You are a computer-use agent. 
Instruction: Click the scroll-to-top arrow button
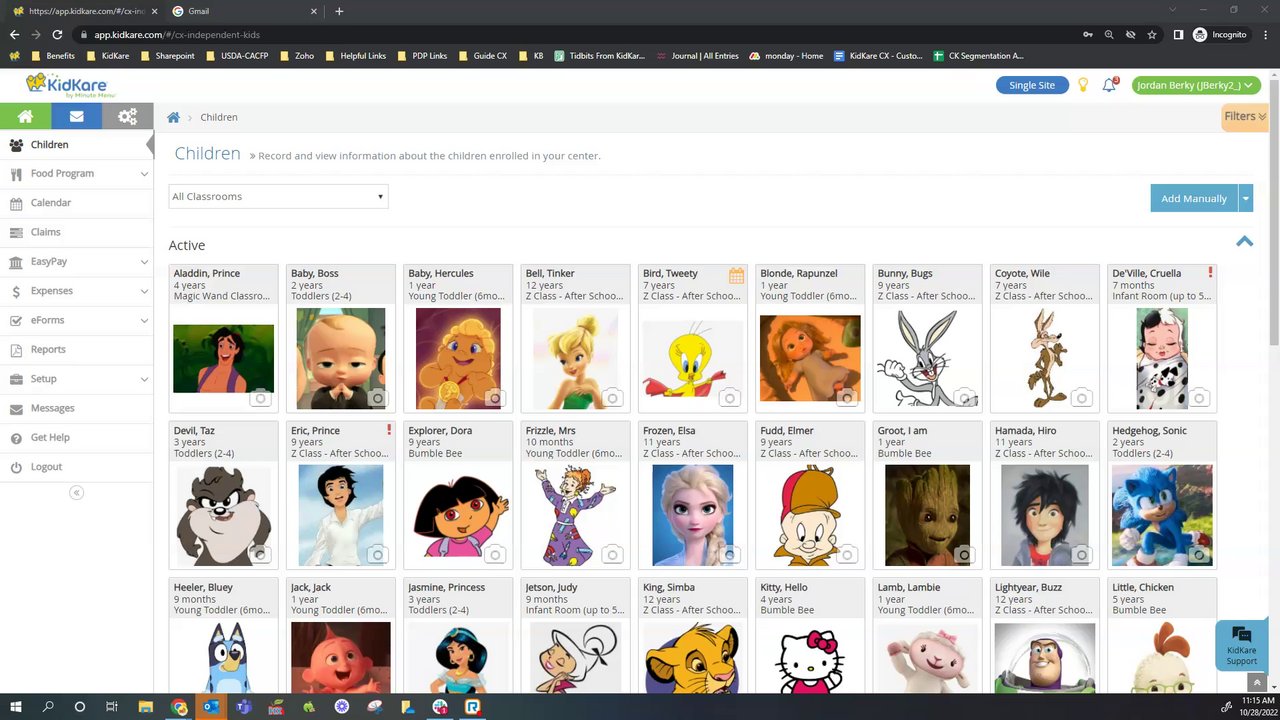coord(1257,683)
